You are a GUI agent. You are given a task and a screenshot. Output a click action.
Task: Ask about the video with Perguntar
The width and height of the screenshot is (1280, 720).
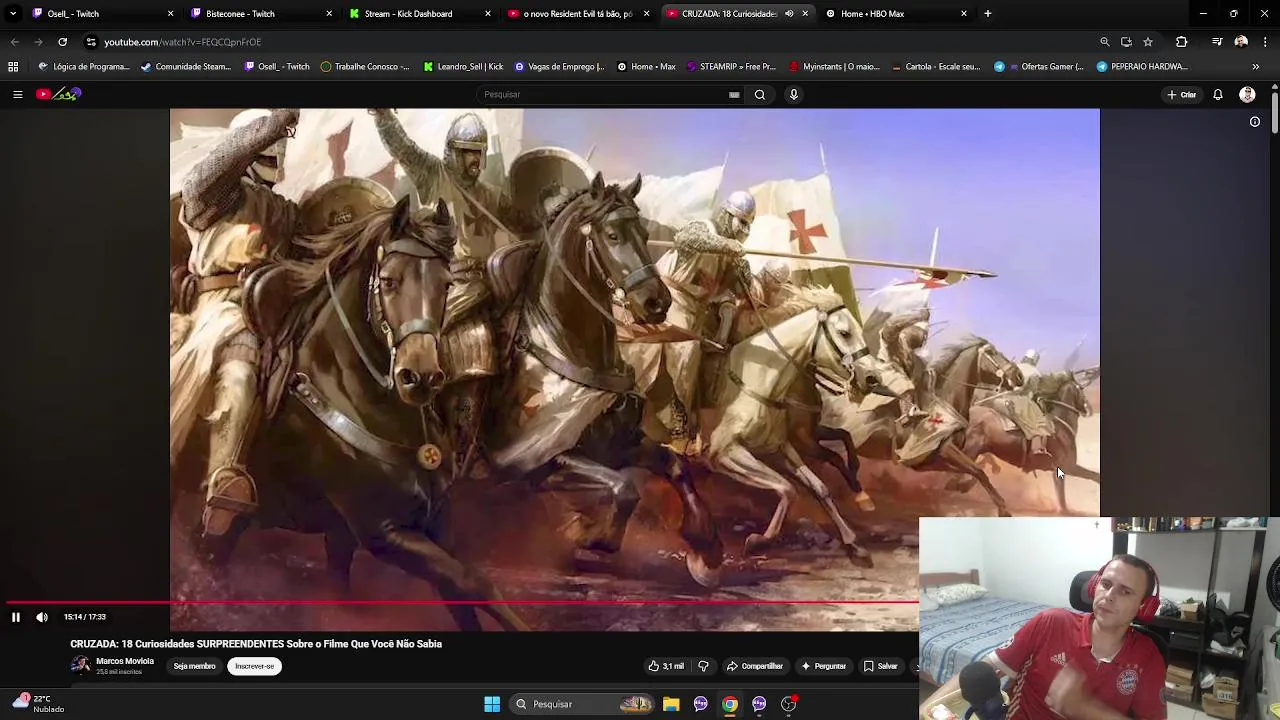pyautogui.click(x=823, y=666)
